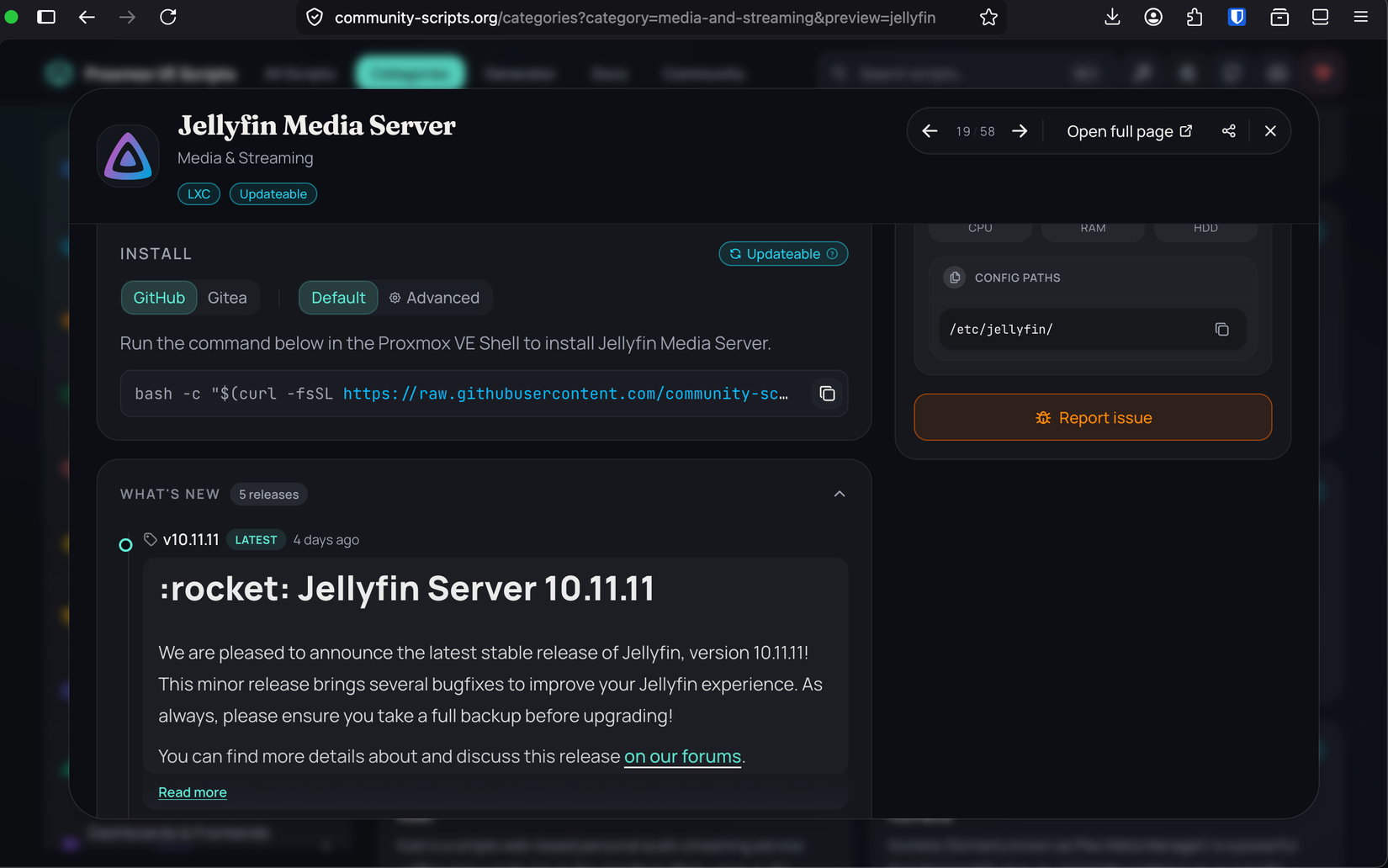Screen dimensions: 1388x868
Task: Bookmark this page with the star icon
Action: coord(988,17)
